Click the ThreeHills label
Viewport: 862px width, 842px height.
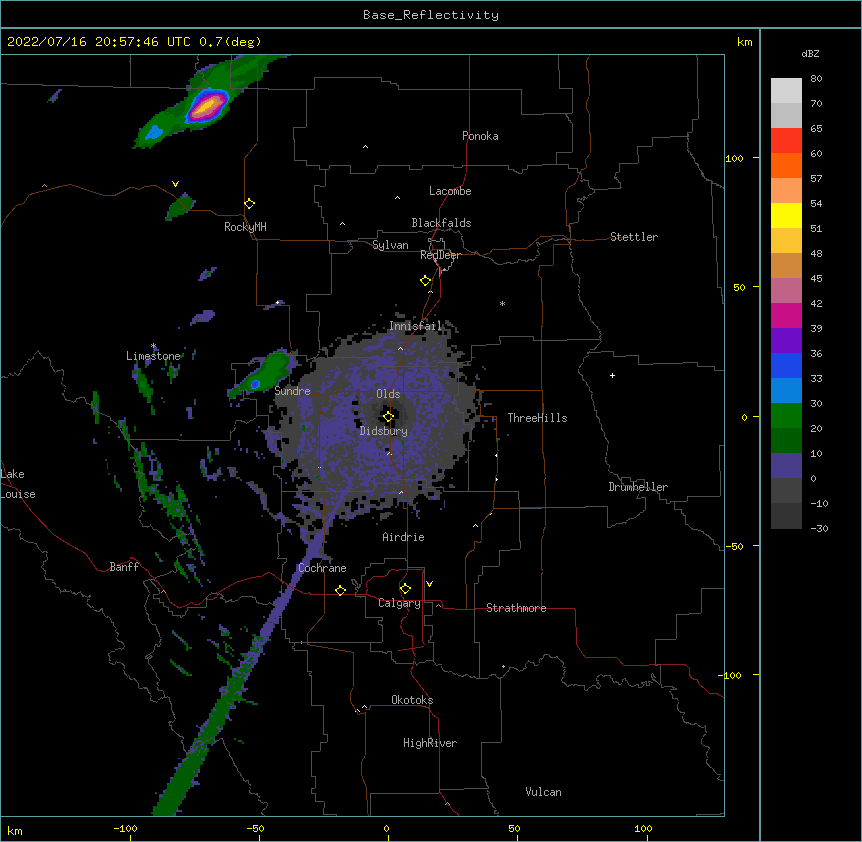[537, 418]
